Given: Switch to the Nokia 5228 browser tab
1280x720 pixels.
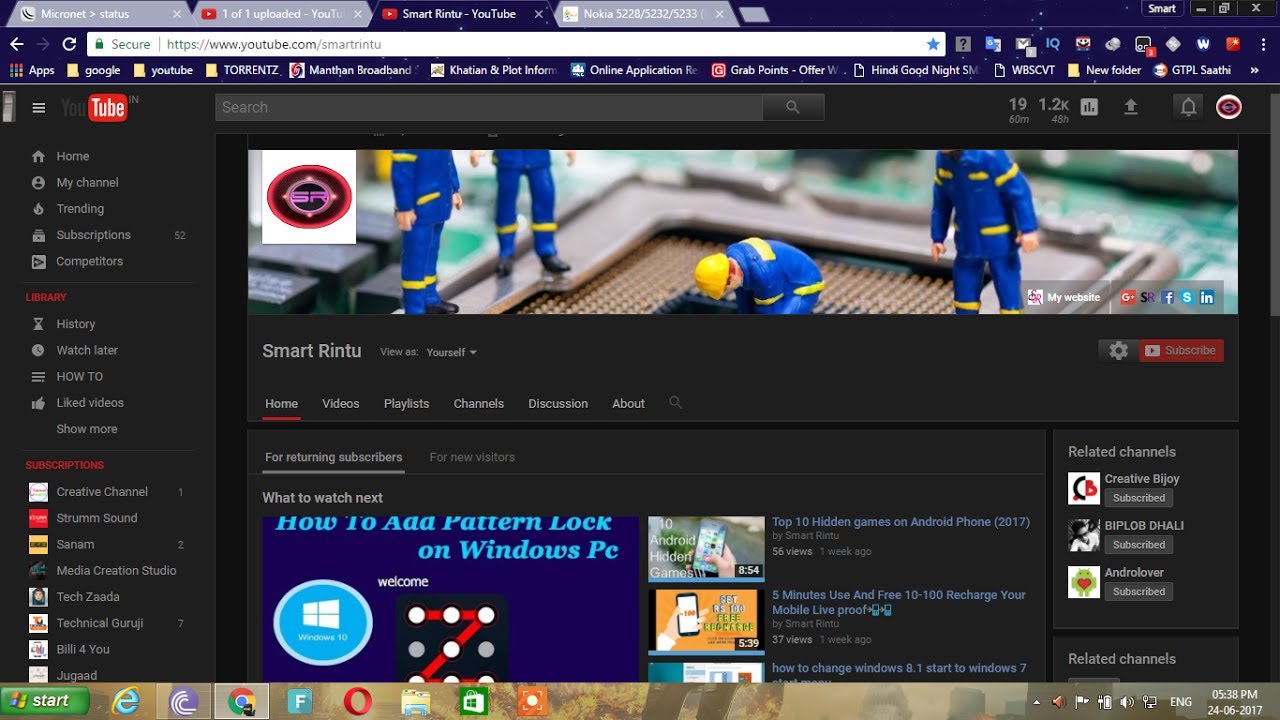Looking at the screenshot, I should pos(644,14).
